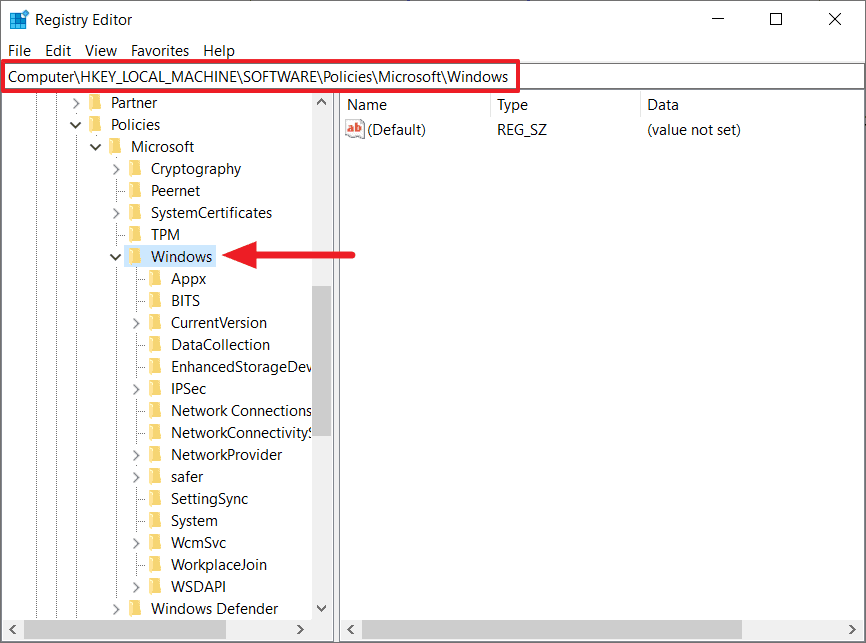Screen dimensions: 866x643
Task: Expand the IPSec key chevron
Action: point(136,389)
